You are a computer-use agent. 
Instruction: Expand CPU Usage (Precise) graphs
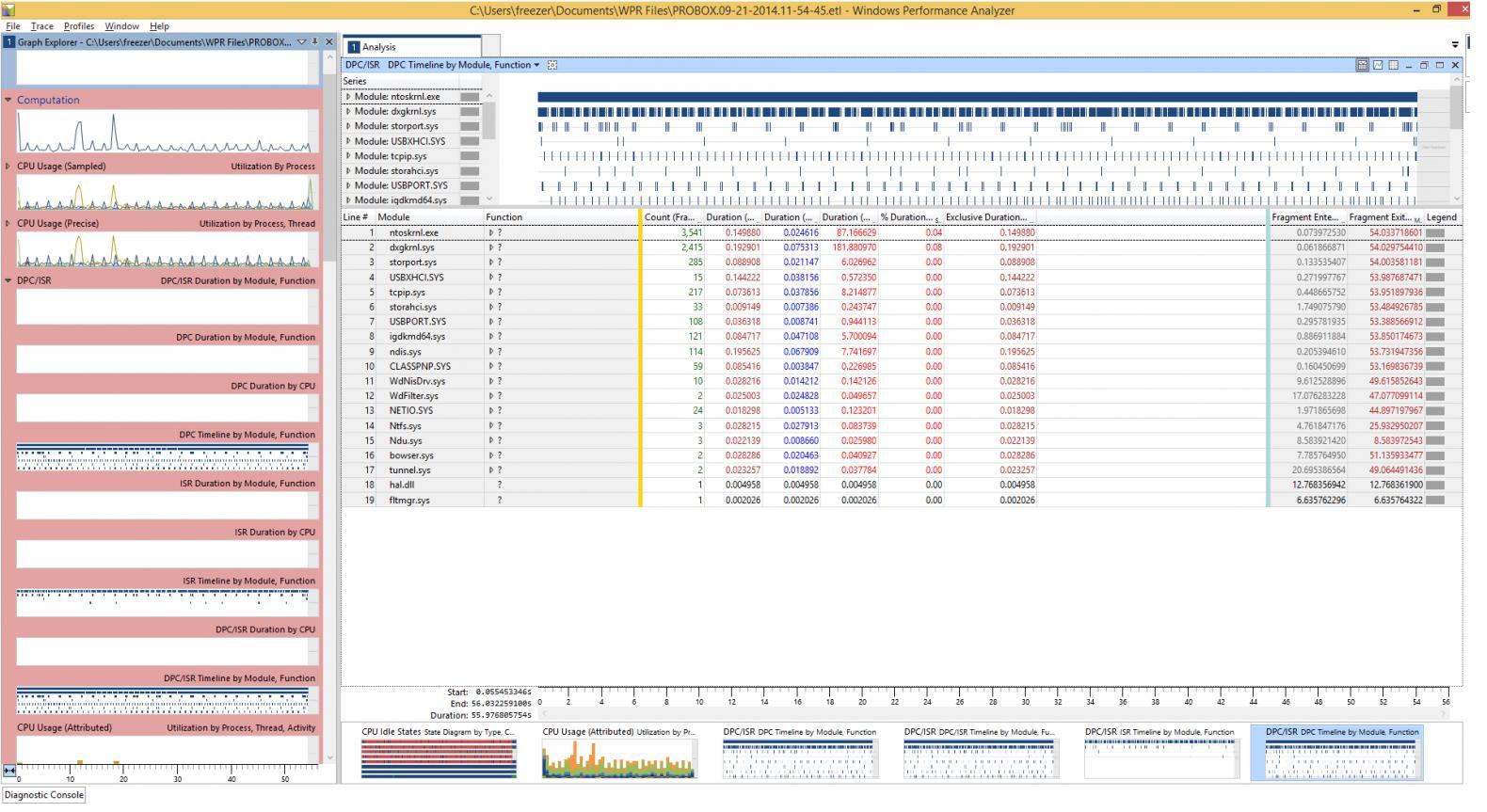[8, 223]
